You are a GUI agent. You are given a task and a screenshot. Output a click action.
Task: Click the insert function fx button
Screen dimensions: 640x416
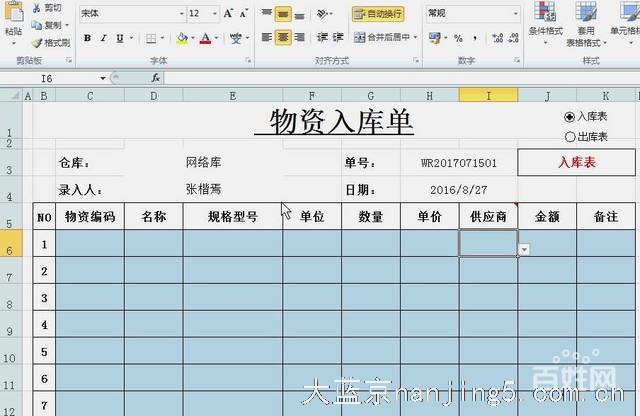[155, 78]
